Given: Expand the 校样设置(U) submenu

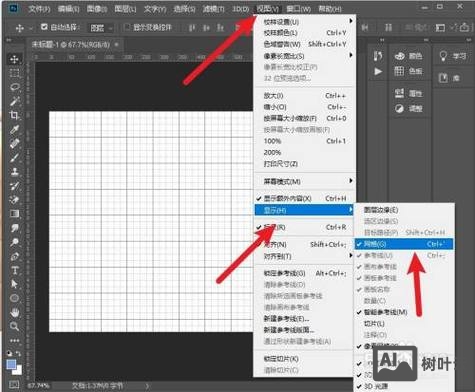Looking at the screenshot, I should point(304,22).
